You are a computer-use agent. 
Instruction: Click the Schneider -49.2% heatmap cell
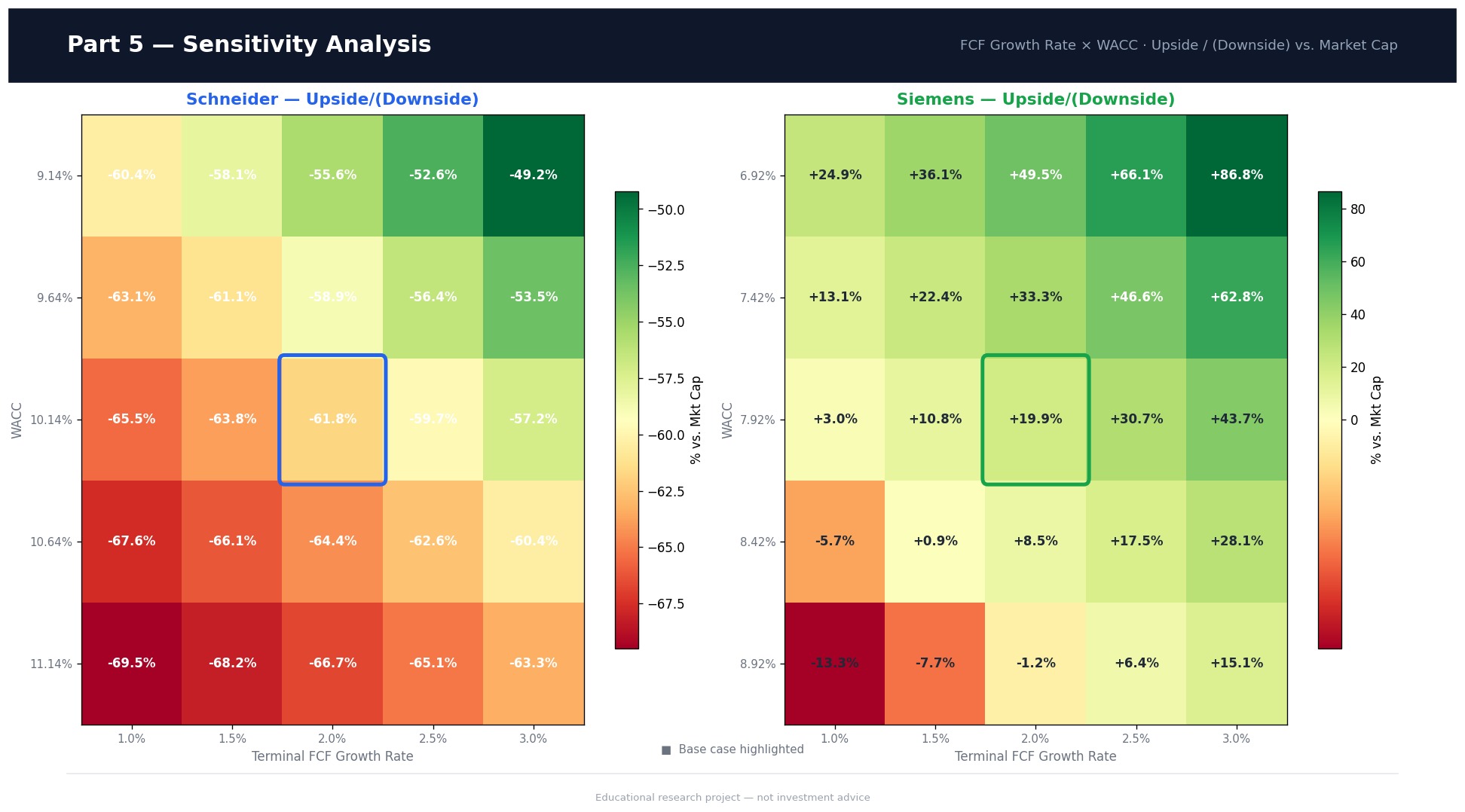534,176
